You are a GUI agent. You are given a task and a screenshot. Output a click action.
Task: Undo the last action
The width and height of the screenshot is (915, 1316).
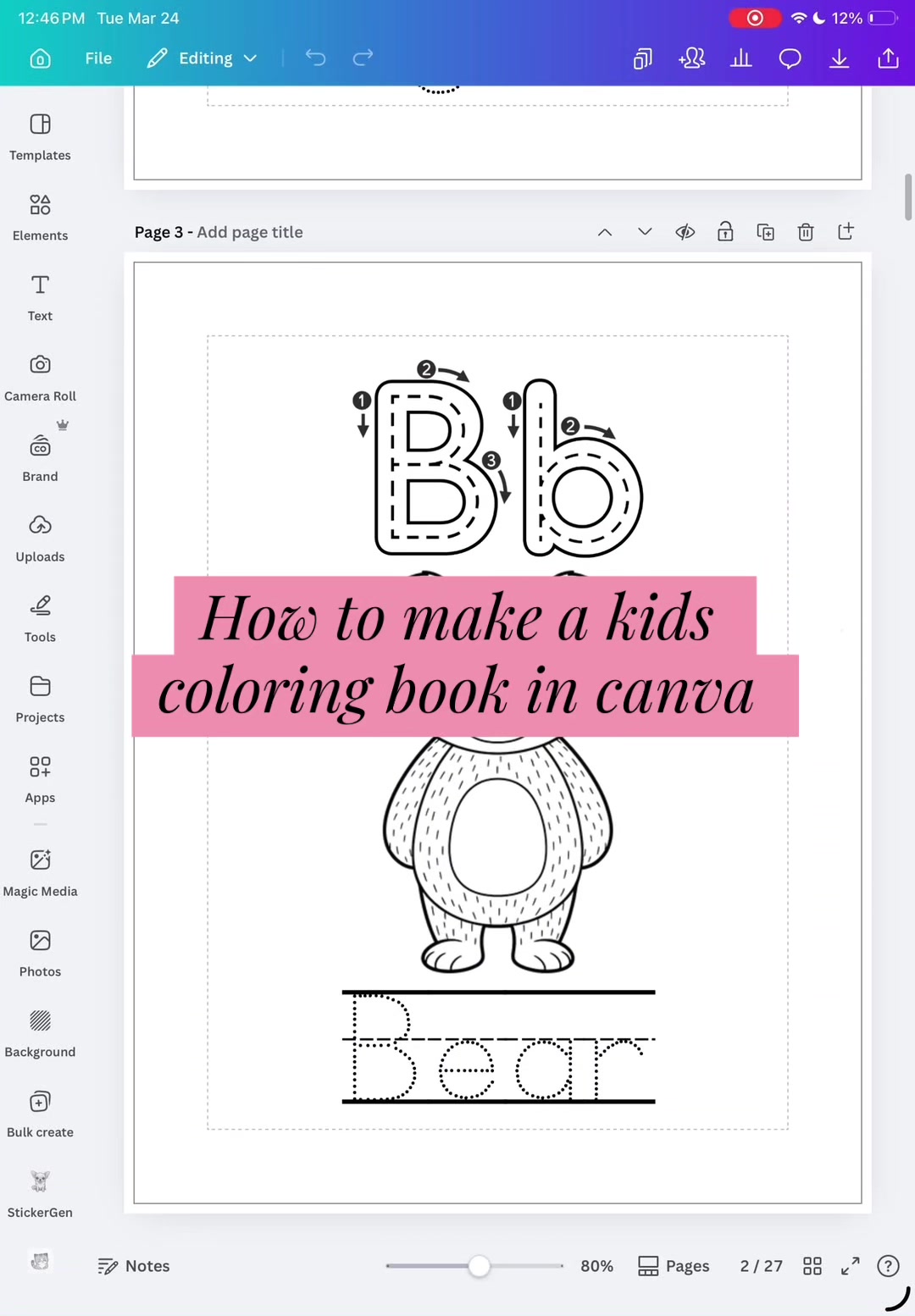click(315, 58)
